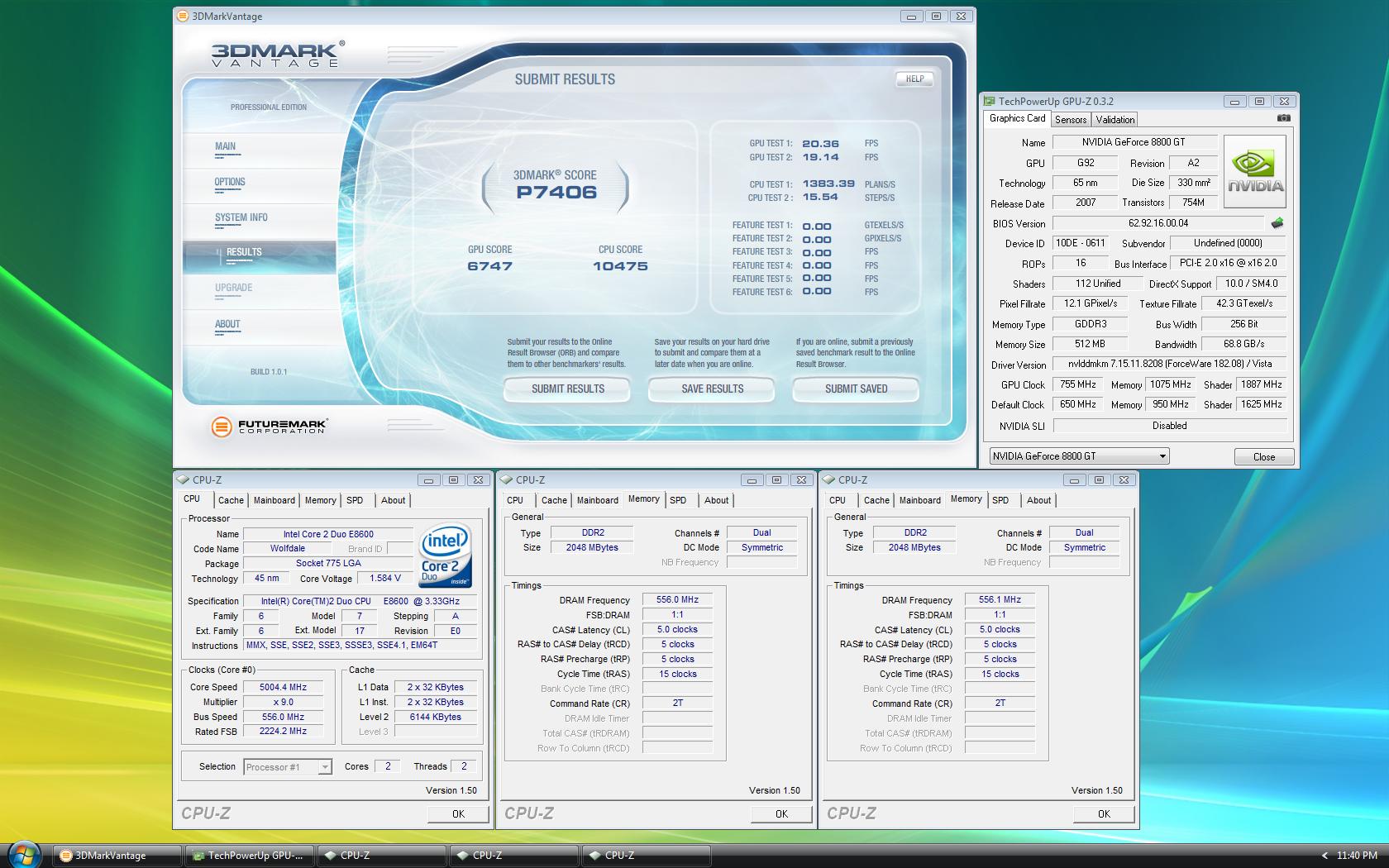
Task: Click GPU Clock value 755 MHz
Action: [x=1078, y=384]
